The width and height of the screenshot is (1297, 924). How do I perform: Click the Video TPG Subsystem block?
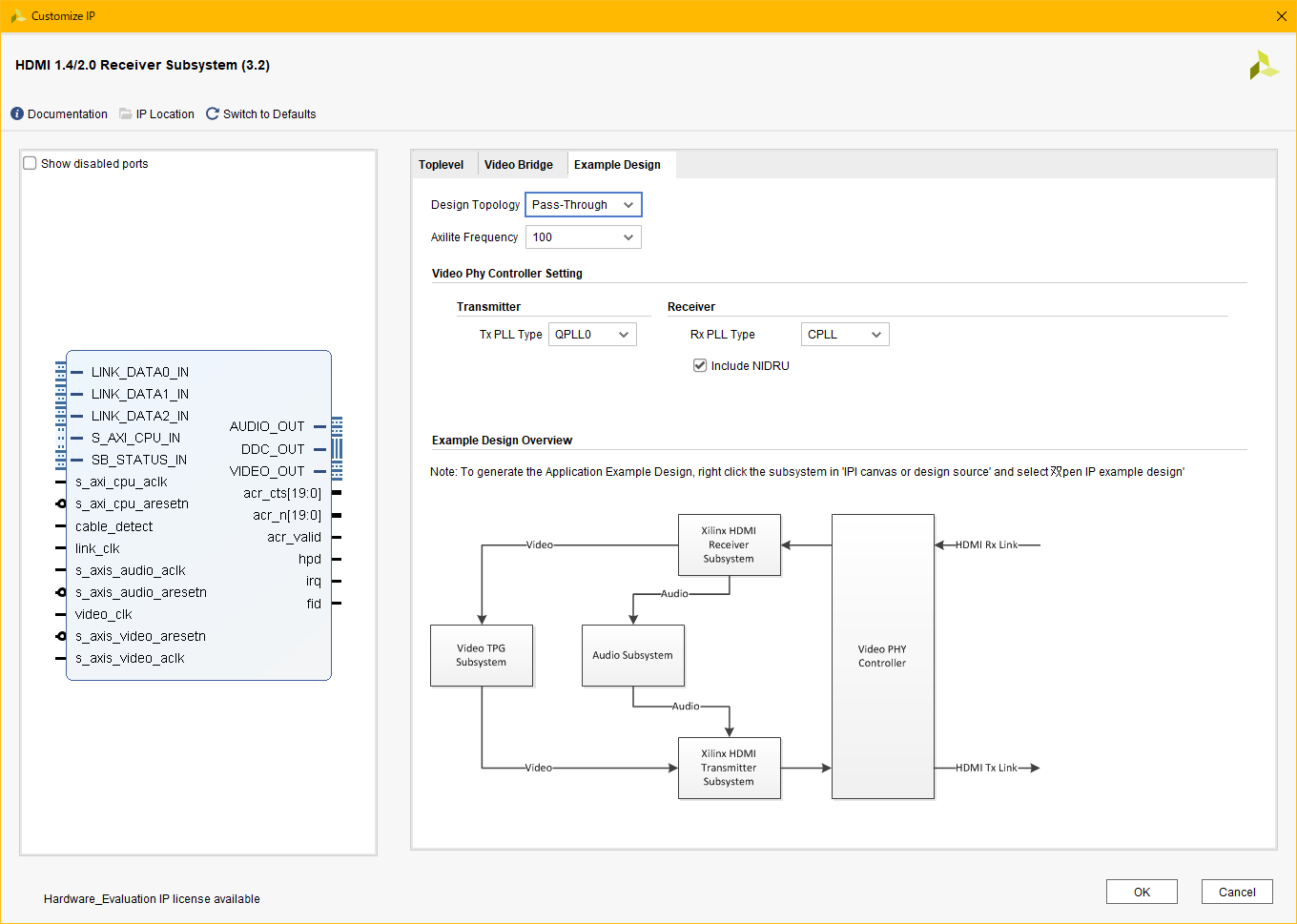pyautogui.click(x=482, y=656)
